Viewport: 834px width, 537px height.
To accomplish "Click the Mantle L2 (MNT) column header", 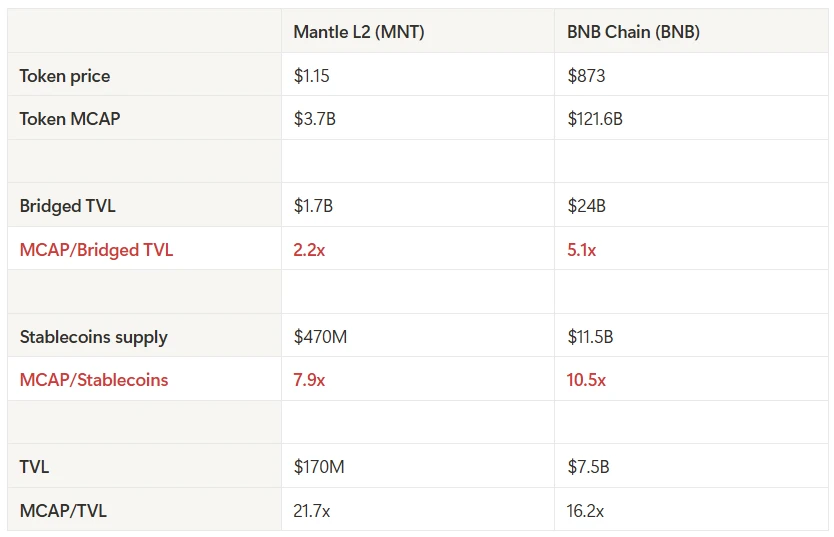I will (359, 32).
